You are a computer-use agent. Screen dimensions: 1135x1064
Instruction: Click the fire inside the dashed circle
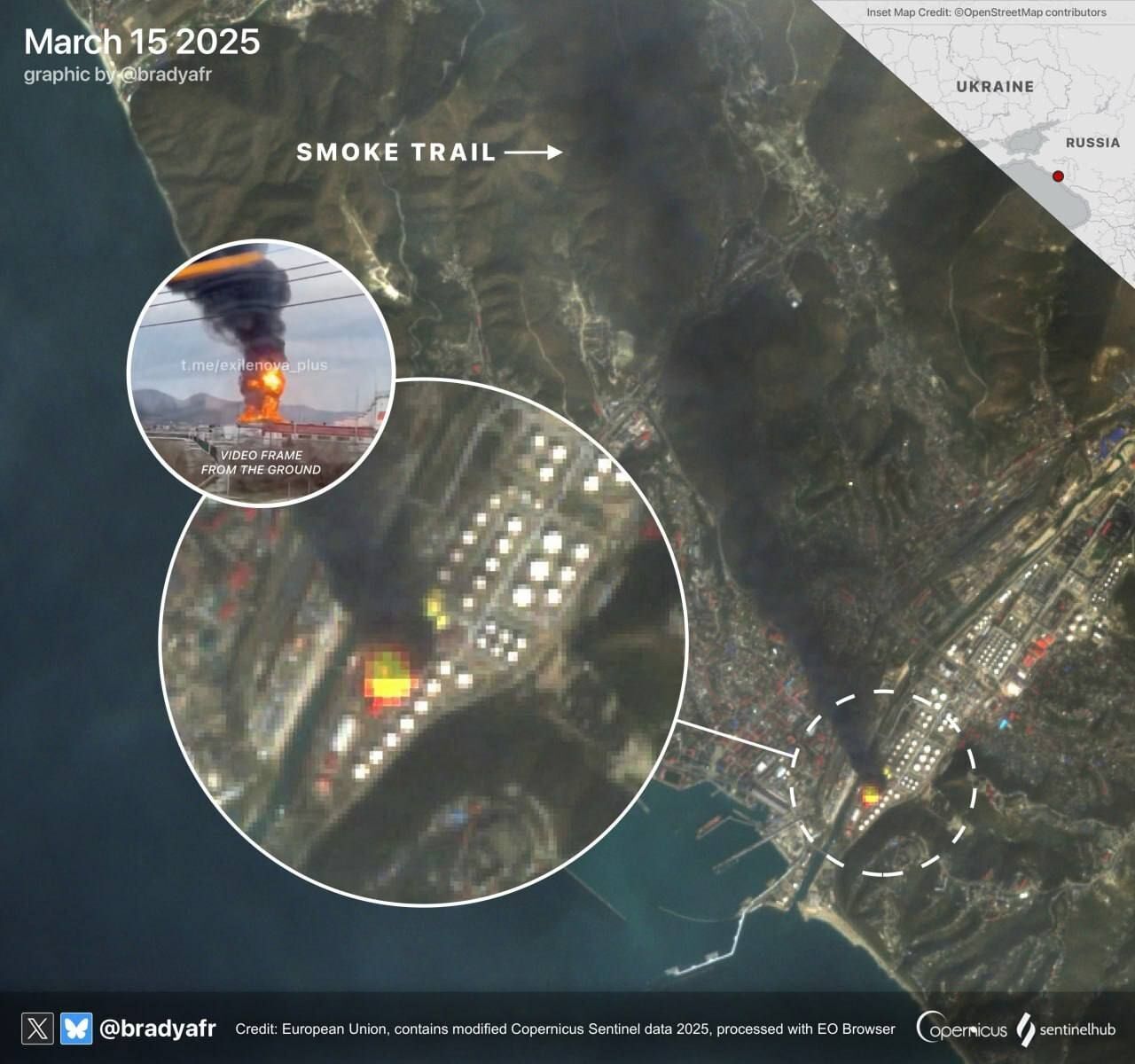tap(872, 795)
